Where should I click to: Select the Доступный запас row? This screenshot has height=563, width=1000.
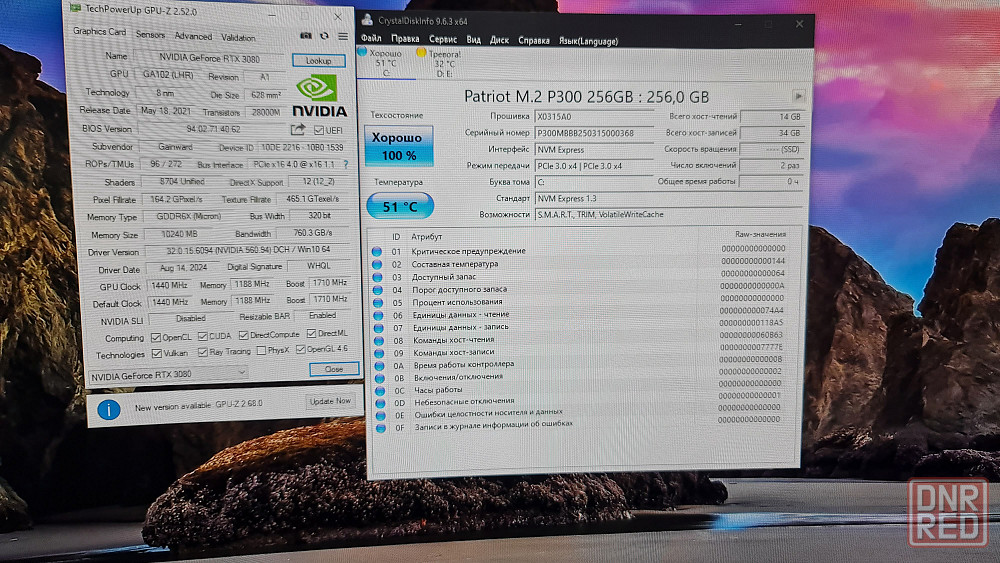[582, 276]
